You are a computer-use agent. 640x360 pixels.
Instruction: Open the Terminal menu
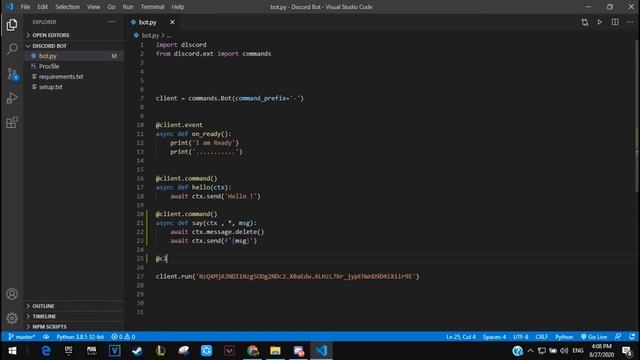coord(152,7)
